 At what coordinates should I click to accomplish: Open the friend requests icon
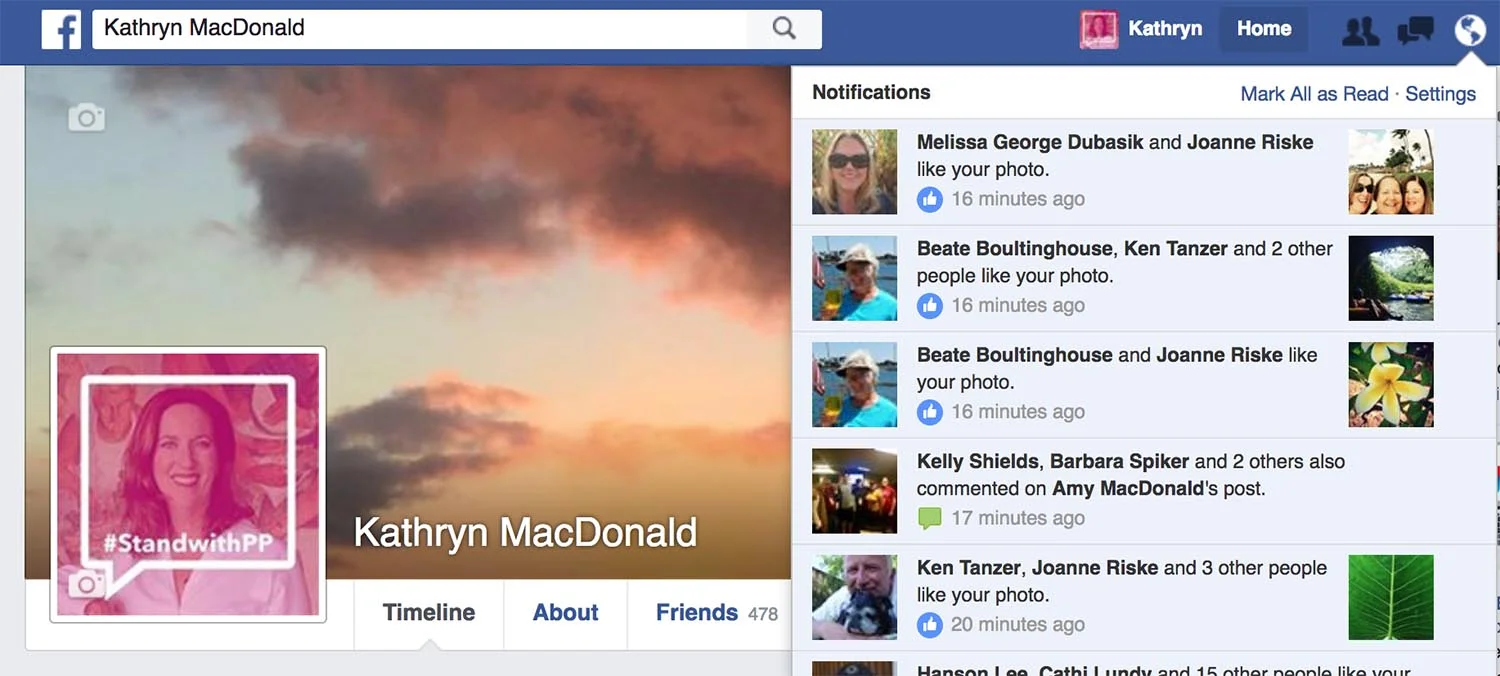tap(1360, 31)
